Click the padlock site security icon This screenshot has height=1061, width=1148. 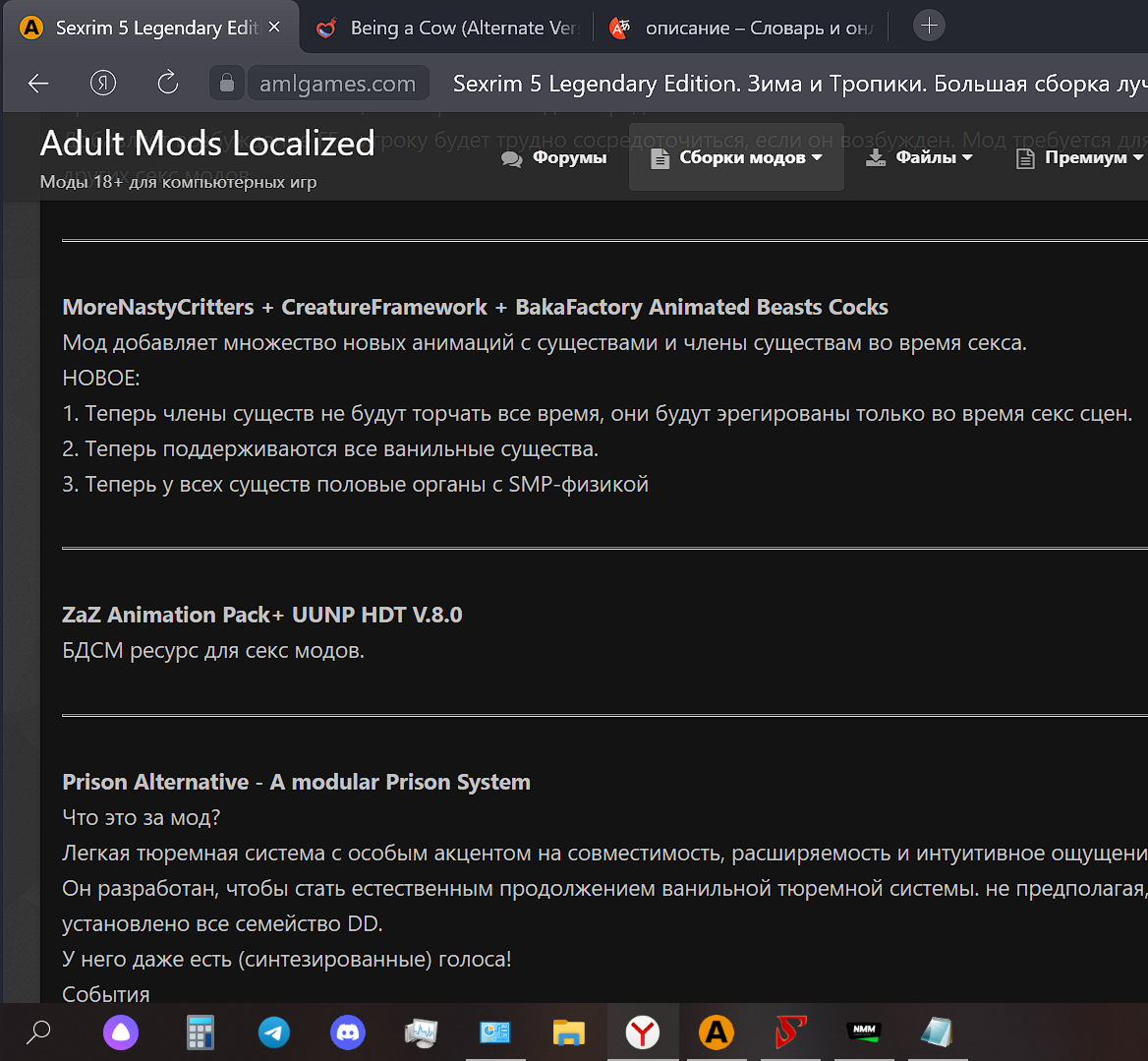click(227, 83)
